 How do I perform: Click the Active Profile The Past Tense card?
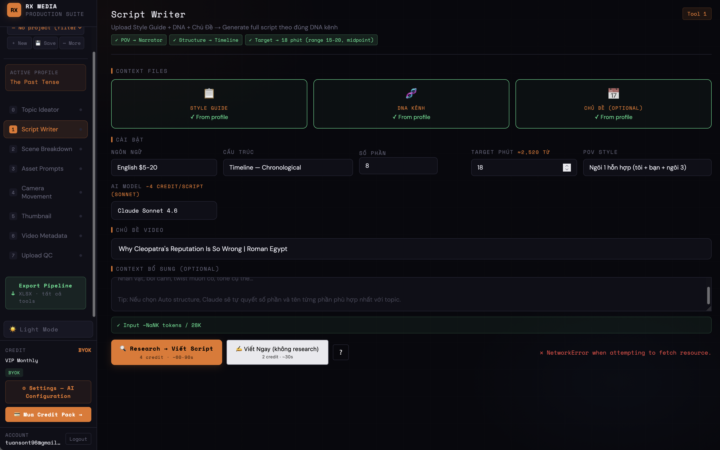point(45,78)
